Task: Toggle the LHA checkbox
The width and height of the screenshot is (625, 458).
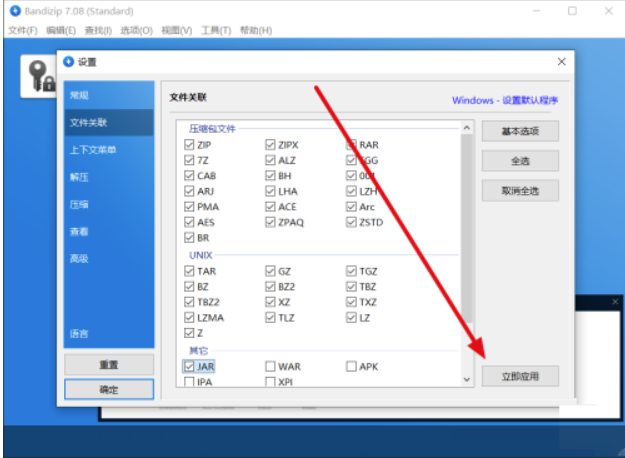Action: pyautogui.click(x=270, y=191)
